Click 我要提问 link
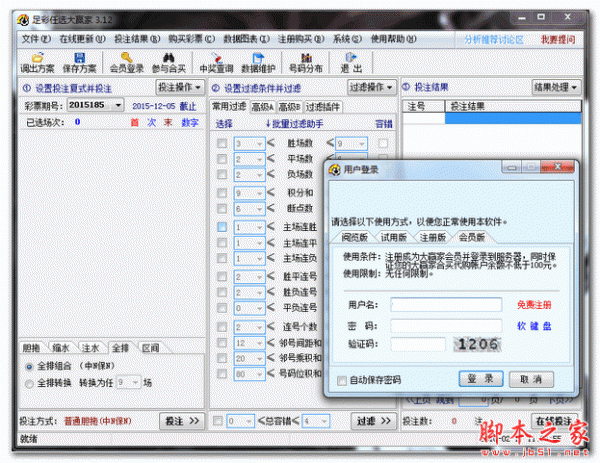 pyautogui.click(x=558, y=40)
